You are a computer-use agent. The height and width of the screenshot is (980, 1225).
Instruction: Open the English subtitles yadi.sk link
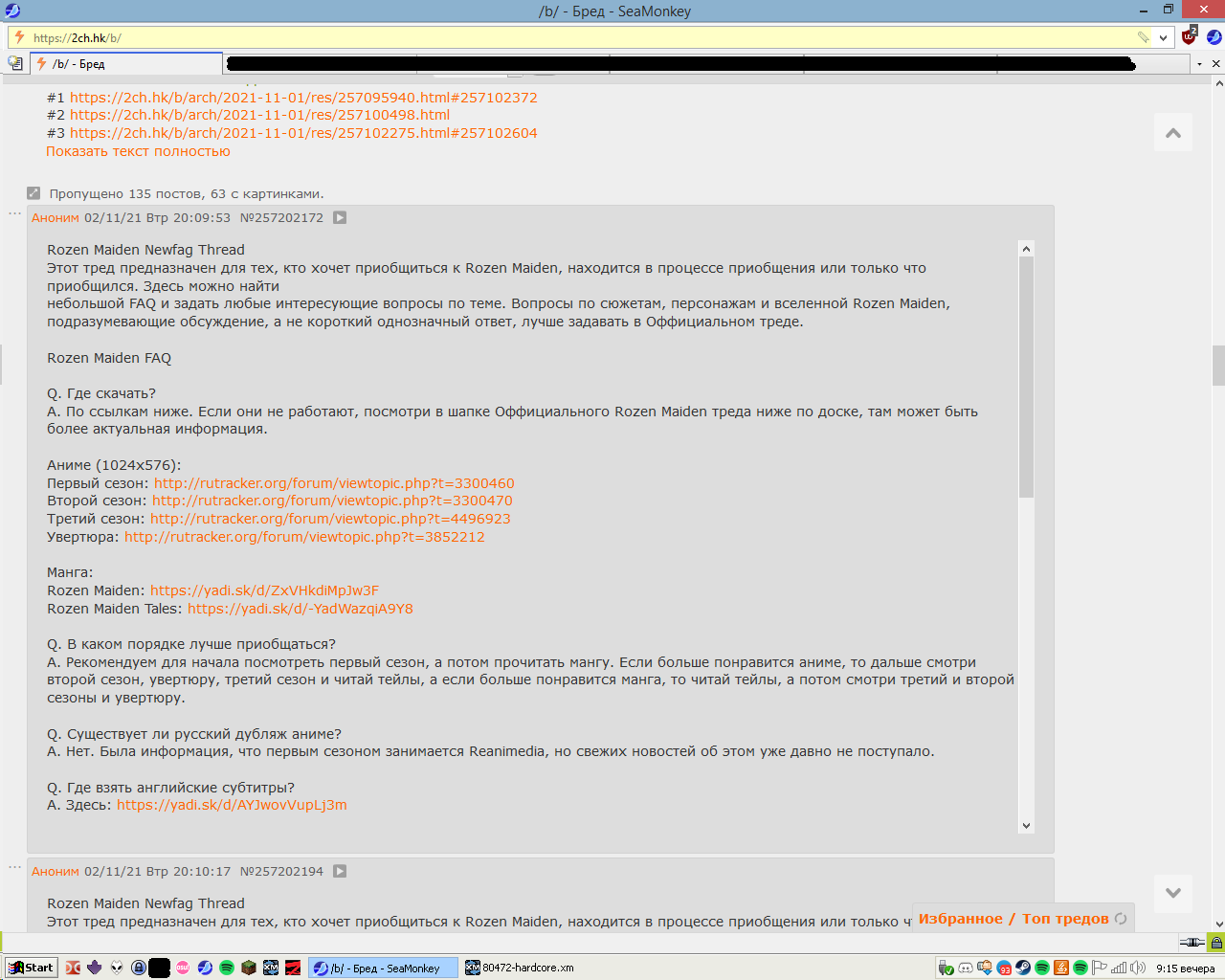[232, 805]
